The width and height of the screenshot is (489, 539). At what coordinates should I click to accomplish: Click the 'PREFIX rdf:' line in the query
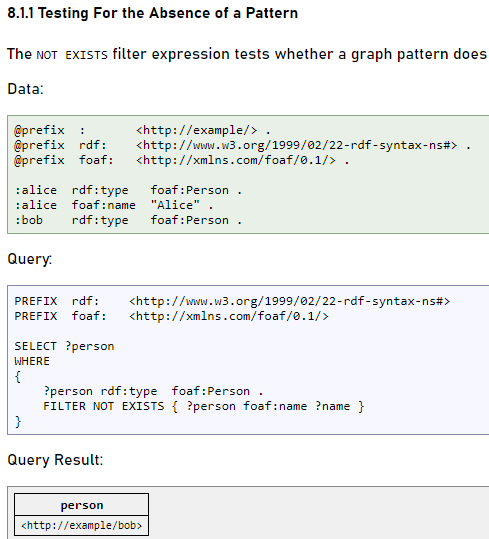click(x=232, y=301)
